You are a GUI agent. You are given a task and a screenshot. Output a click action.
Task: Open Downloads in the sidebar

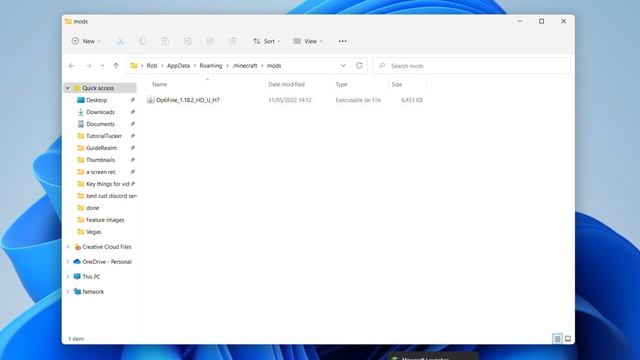[x=100, y=112]
